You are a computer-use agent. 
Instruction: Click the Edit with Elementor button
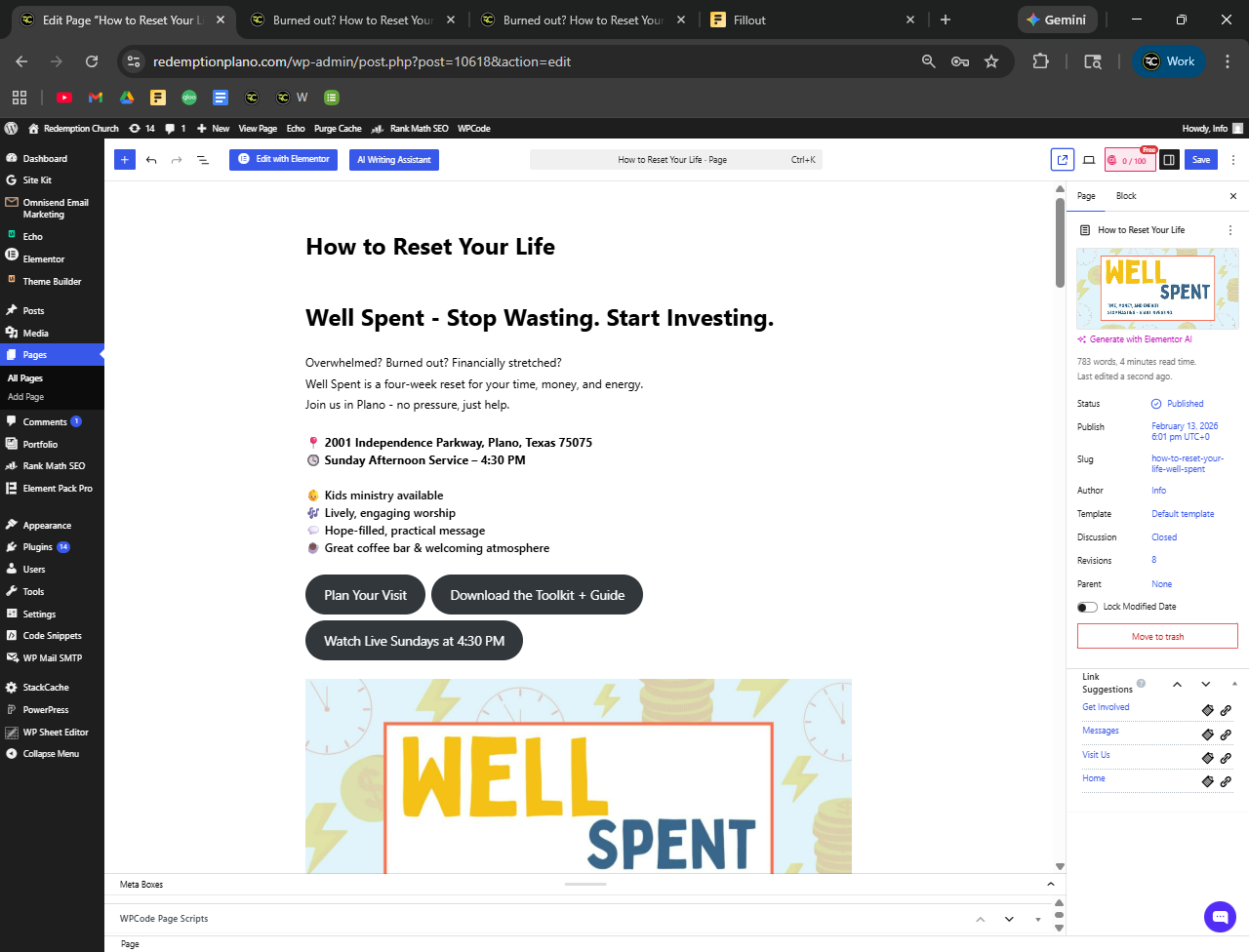(x=284, y=159)
